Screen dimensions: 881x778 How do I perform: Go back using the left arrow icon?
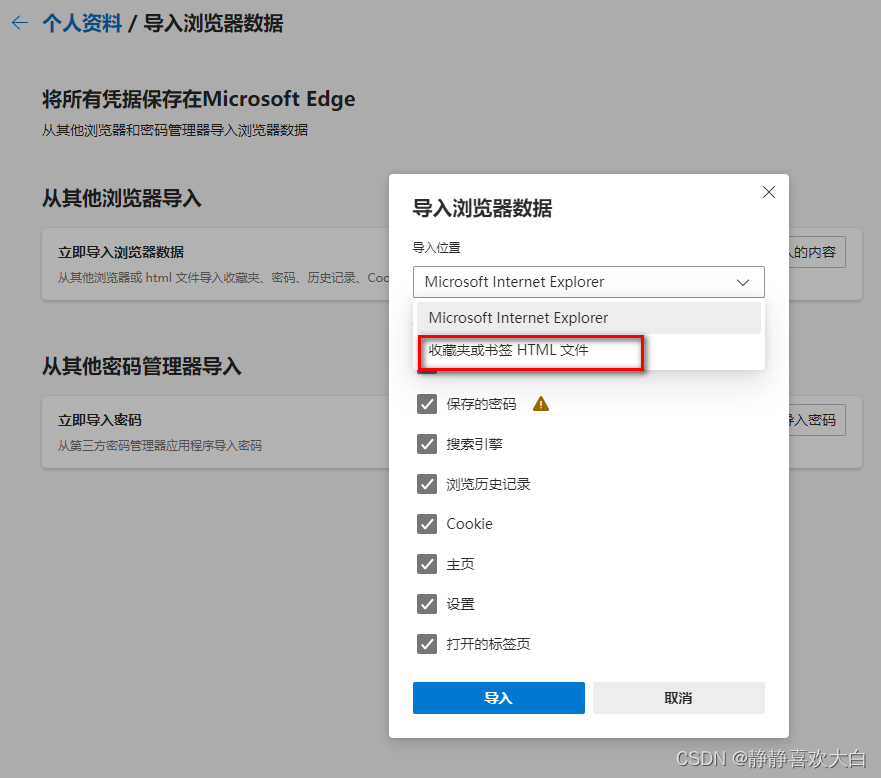tap(20, 23)
